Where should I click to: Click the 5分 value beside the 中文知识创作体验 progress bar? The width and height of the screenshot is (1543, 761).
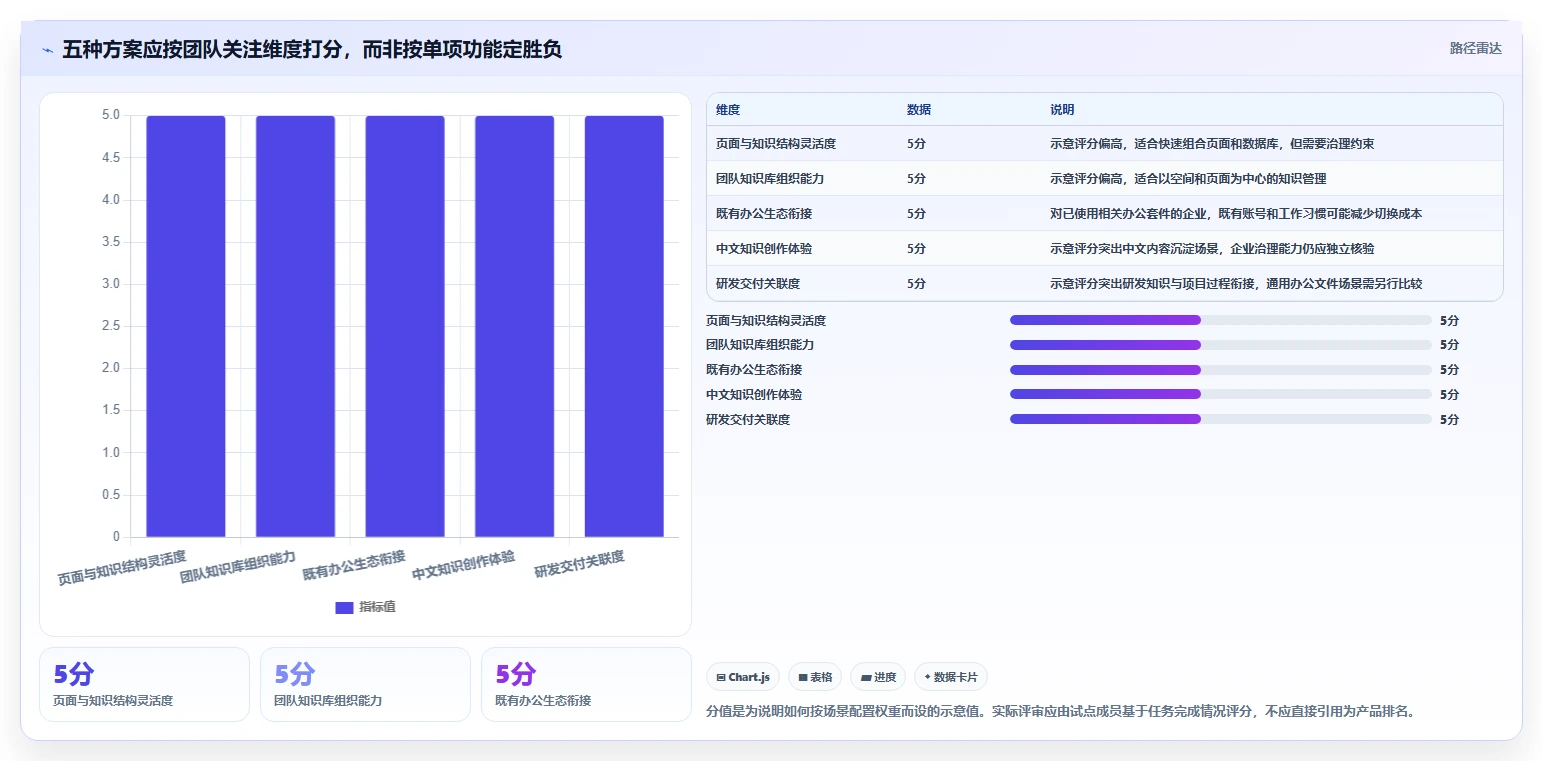pos(1449,394)
